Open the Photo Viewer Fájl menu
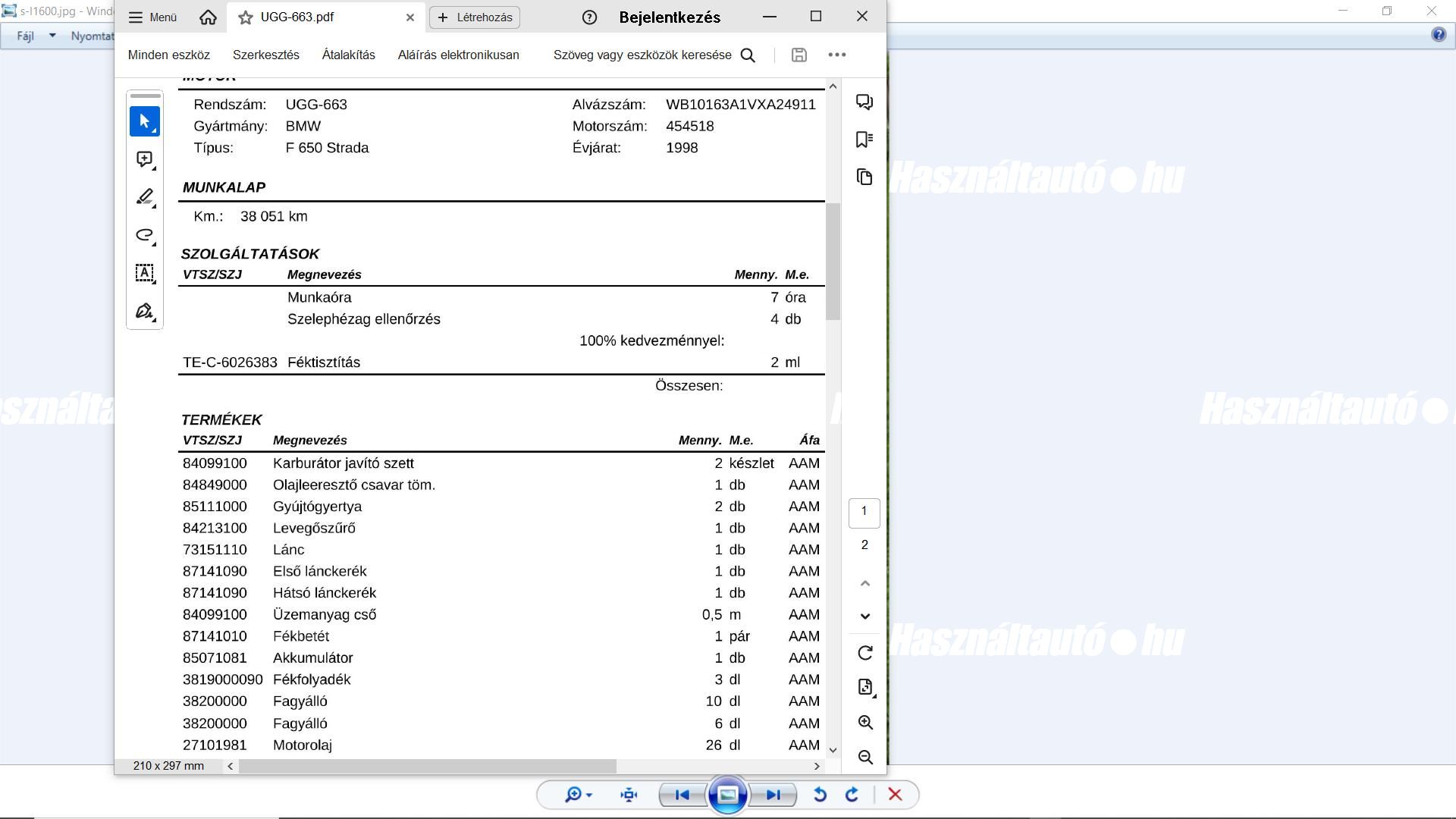1456x819 pixels. 26,36
